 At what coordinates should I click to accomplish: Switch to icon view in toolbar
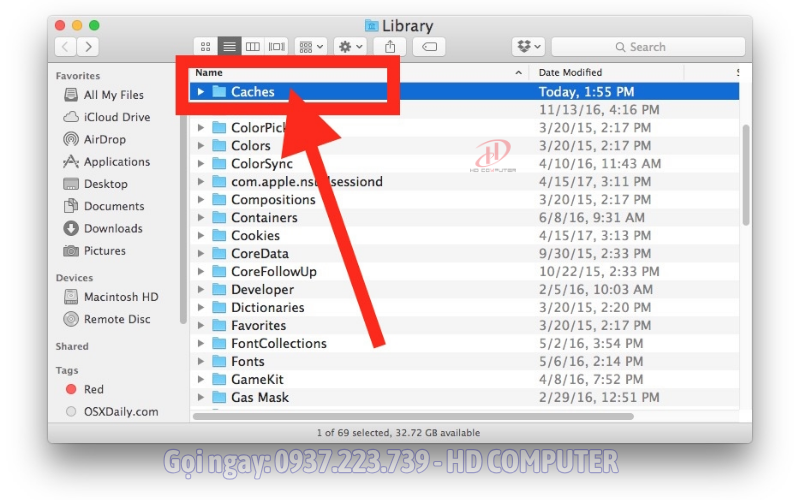pos(206,47)
